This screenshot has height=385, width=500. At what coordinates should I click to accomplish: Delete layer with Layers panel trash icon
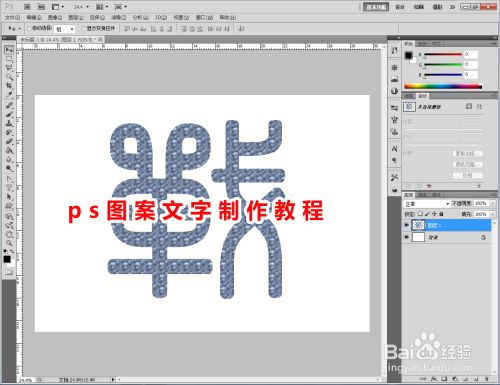tap(486, 379)
